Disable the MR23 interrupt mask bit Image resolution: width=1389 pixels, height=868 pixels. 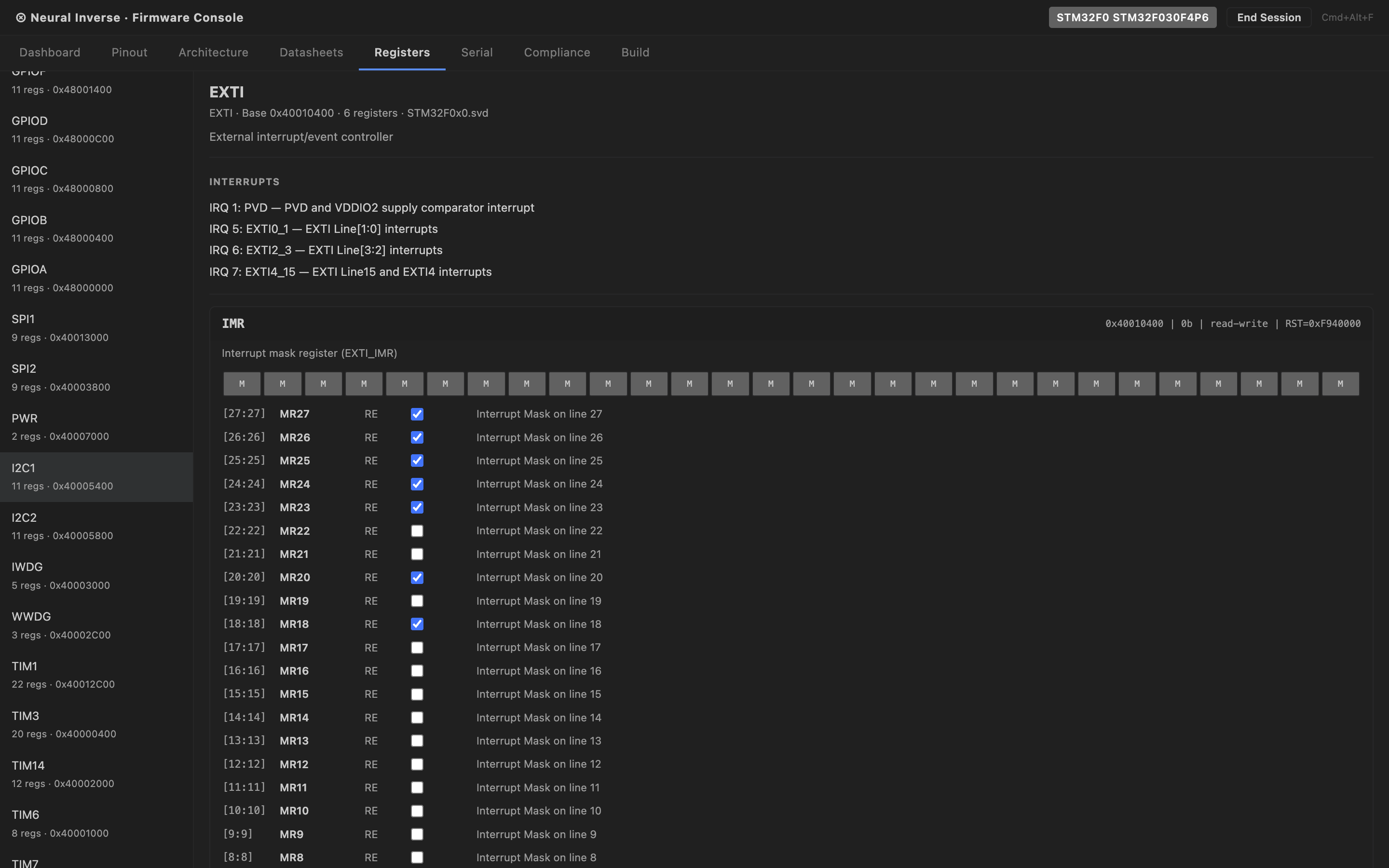click(x=417, y=507)
